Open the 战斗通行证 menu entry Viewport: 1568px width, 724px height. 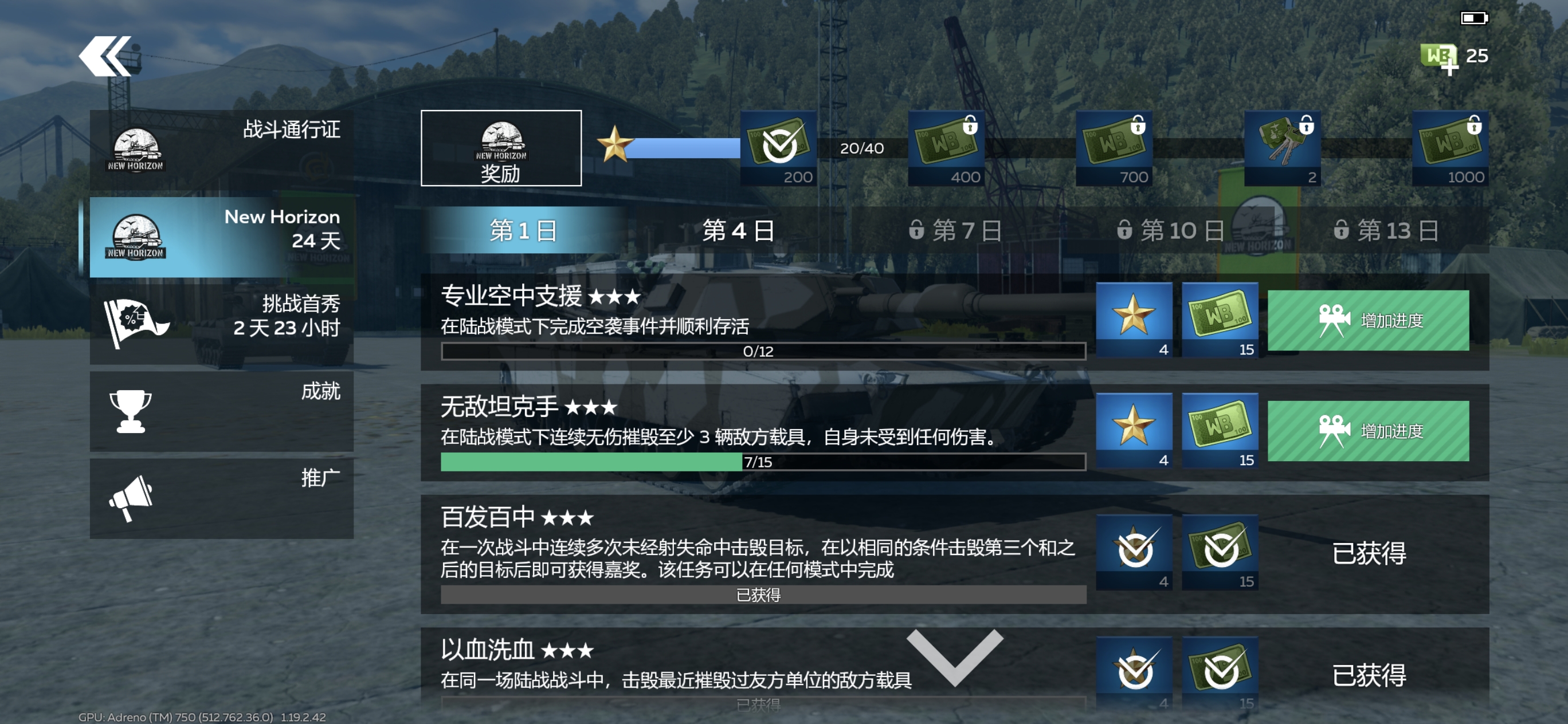pyautogui.click(x=222, y=149)
